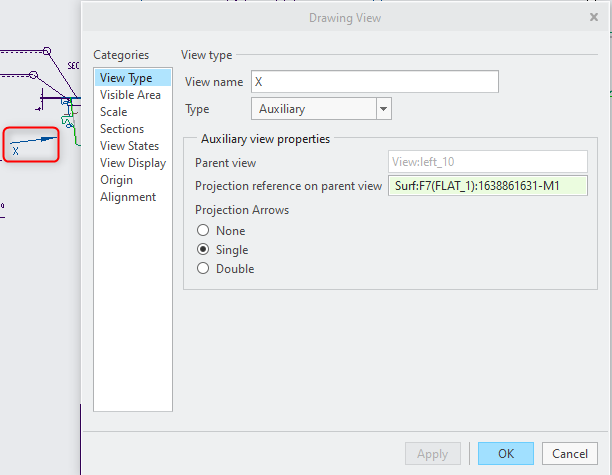Click the X projection arrow in drawing
The height and width of the screenshot is (475, 612).
click(31, 144)
